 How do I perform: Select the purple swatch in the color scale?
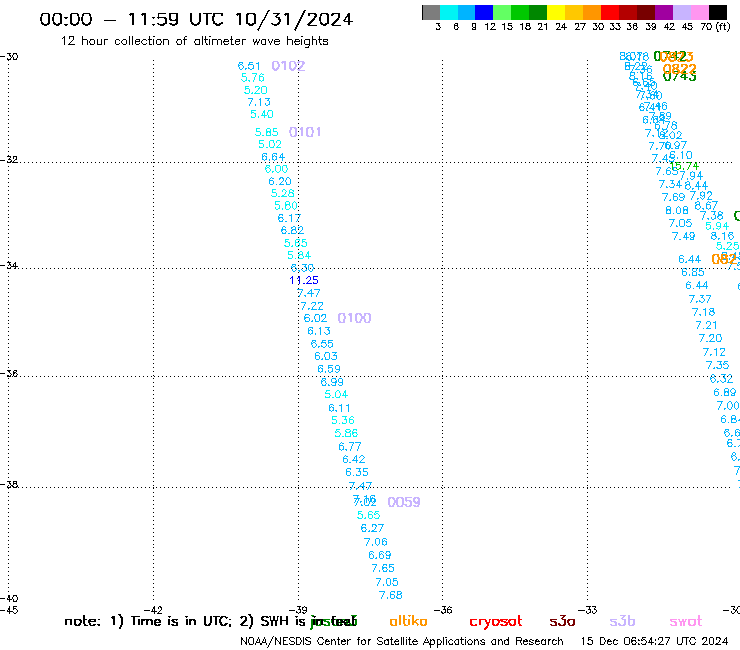664,12
